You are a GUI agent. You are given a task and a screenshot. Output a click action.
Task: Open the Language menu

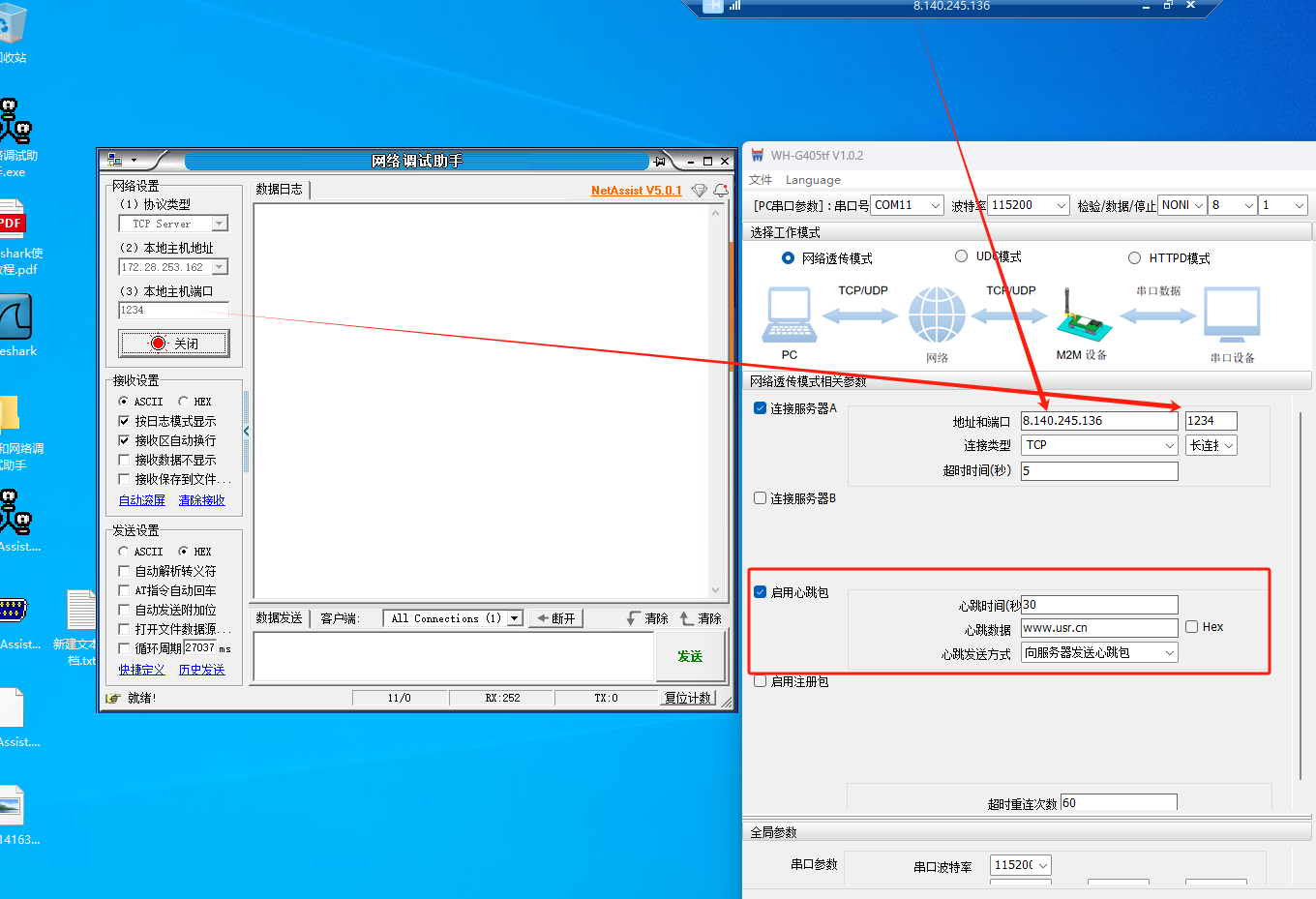(x=813, y=180)
